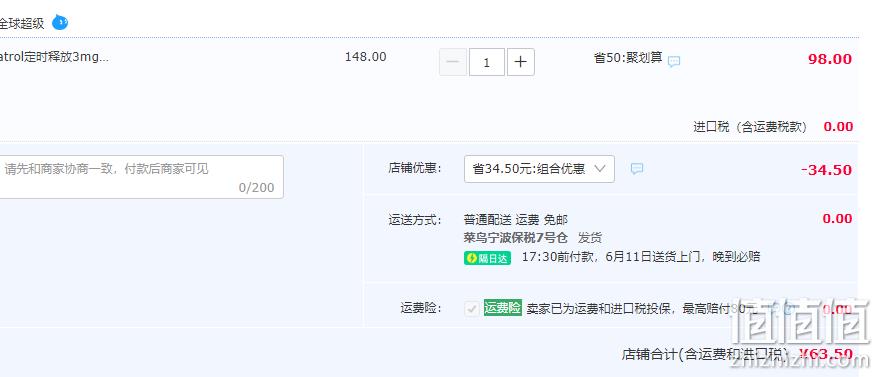Click the 17:30前付款 delivery promise text
The width and height of the screenshot is (879, 377).
641,257
